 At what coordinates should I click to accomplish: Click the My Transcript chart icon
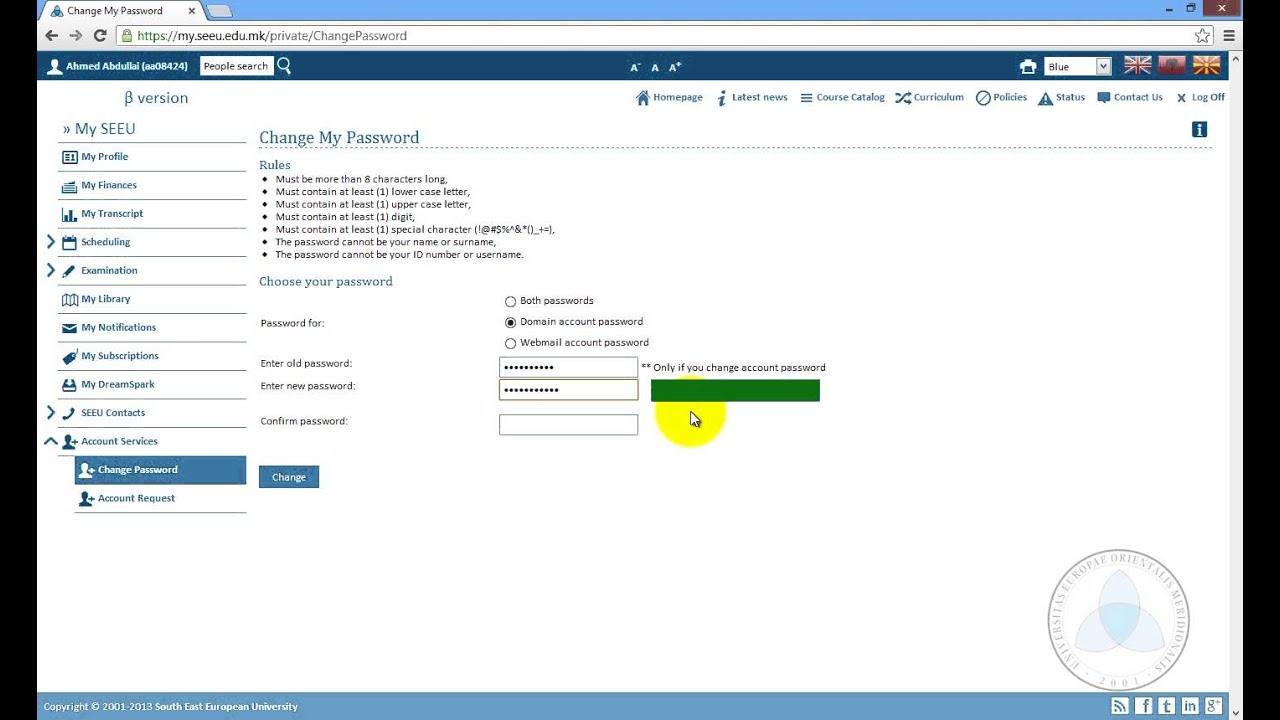pos(69,214)
